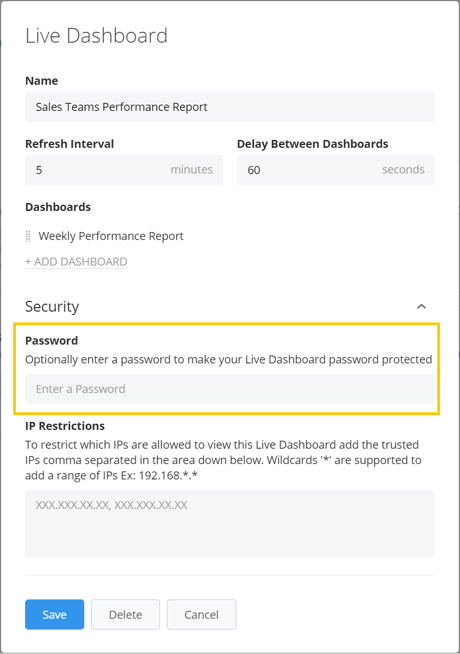Image resolution: width=460 pixels, height=654 pixels.
Task: Click the Password label text
Action: click(52, 340)
